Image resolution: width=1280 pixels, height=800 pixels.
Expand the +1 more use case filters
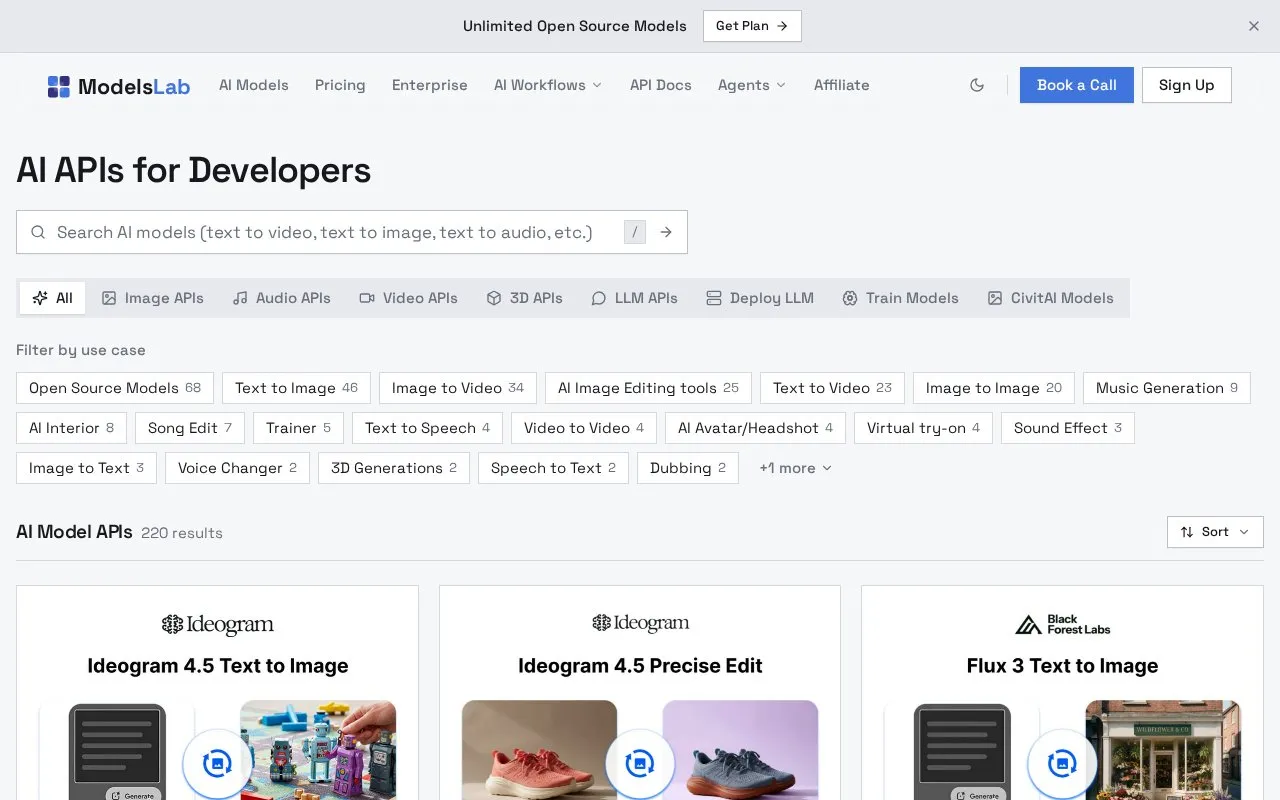pos(795,468)
